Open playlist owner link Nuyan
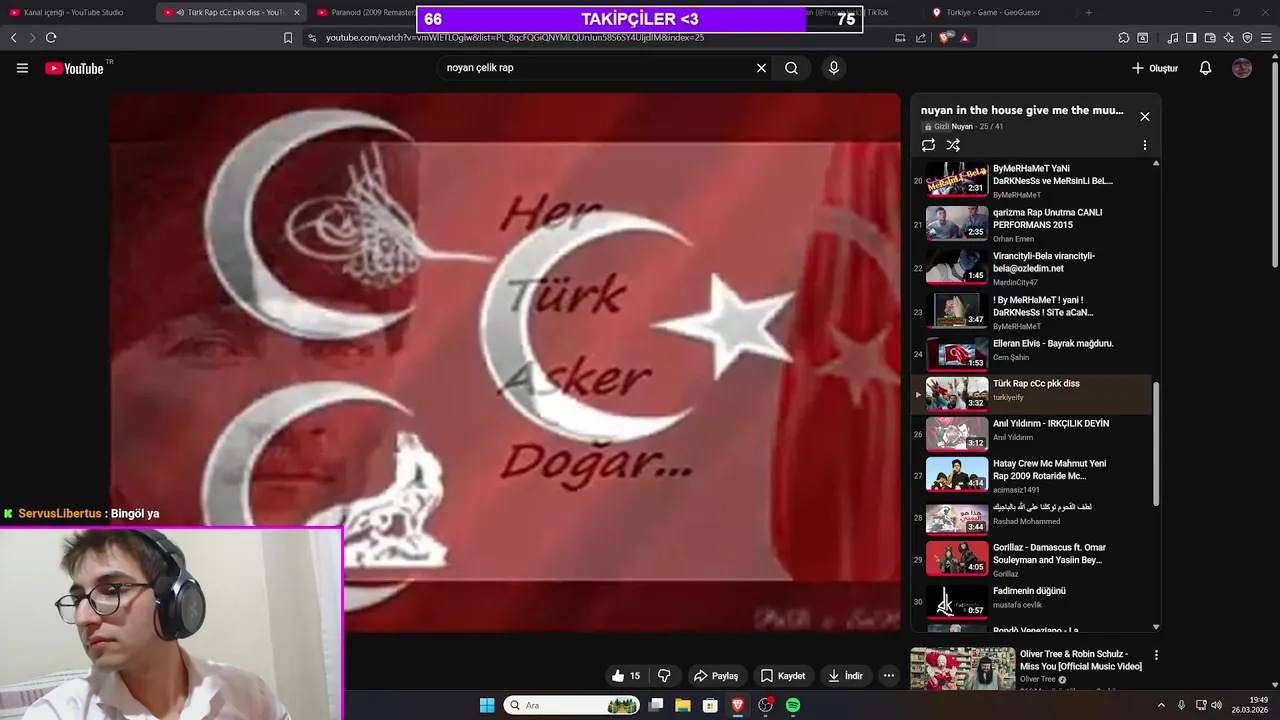 tap(961, 127)
